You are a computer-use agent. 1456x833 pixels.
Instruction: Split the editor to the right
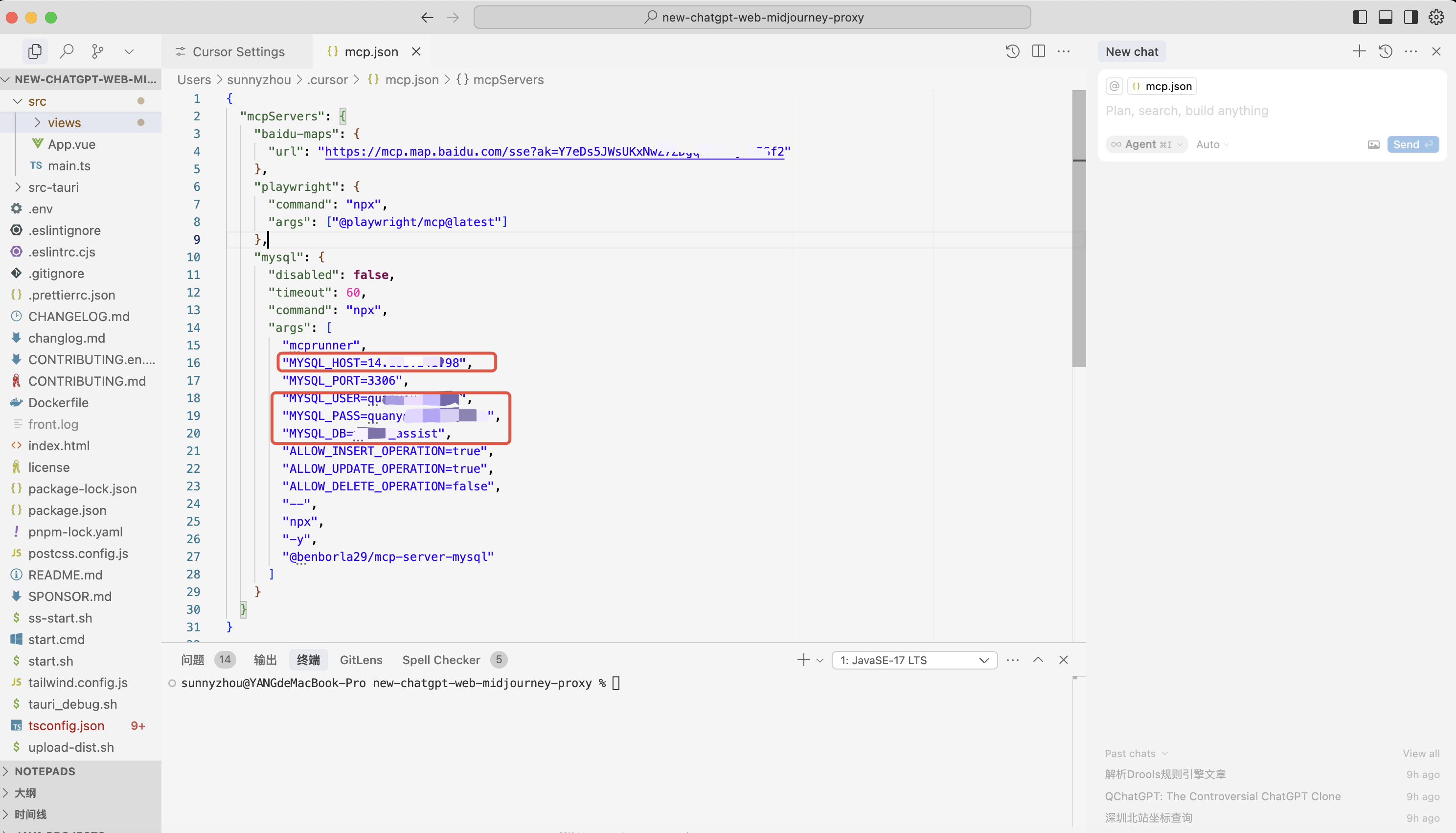(x=1039, y=51)
